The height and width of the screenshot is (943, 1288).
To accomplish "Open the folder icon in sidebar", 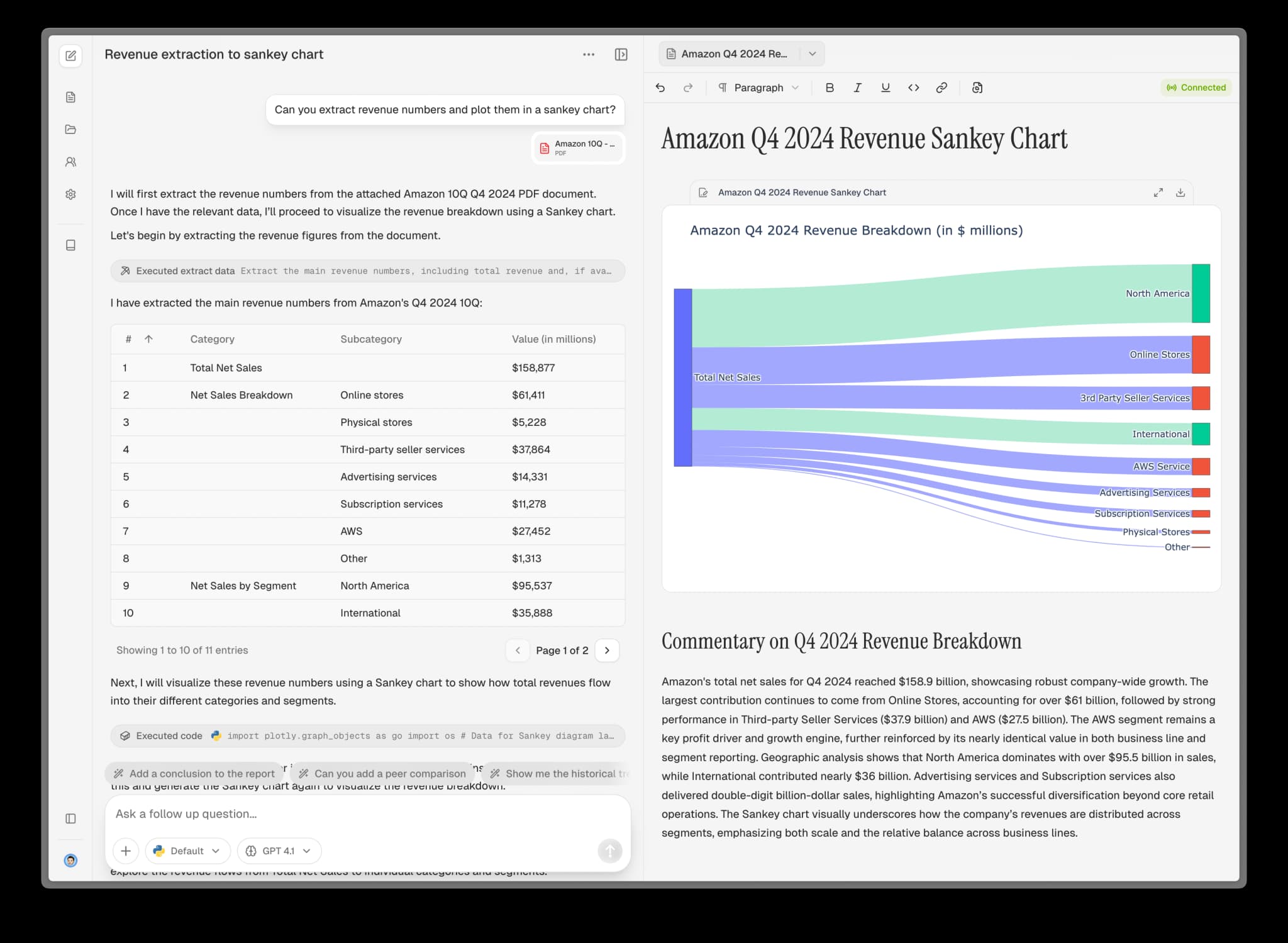I will [x=70, y=130].
